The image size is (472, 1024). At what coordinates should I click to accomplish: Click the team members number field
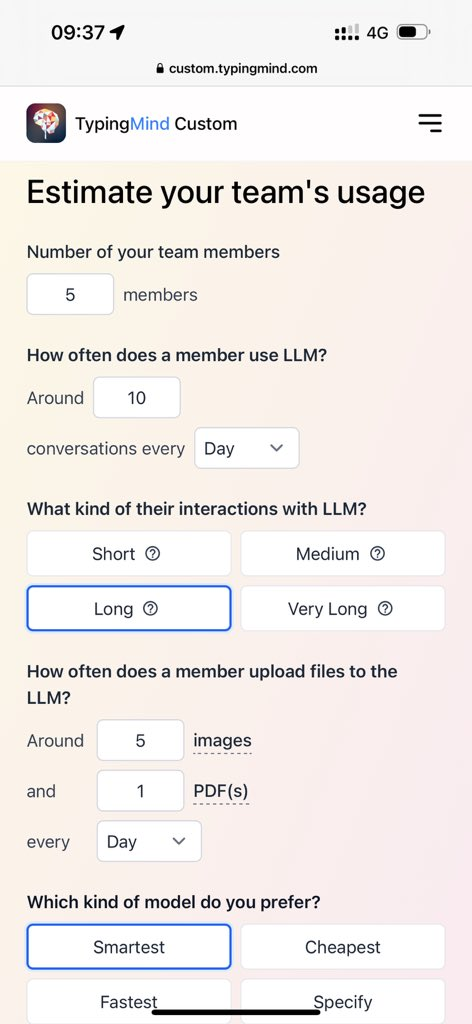tap(71, 295)
